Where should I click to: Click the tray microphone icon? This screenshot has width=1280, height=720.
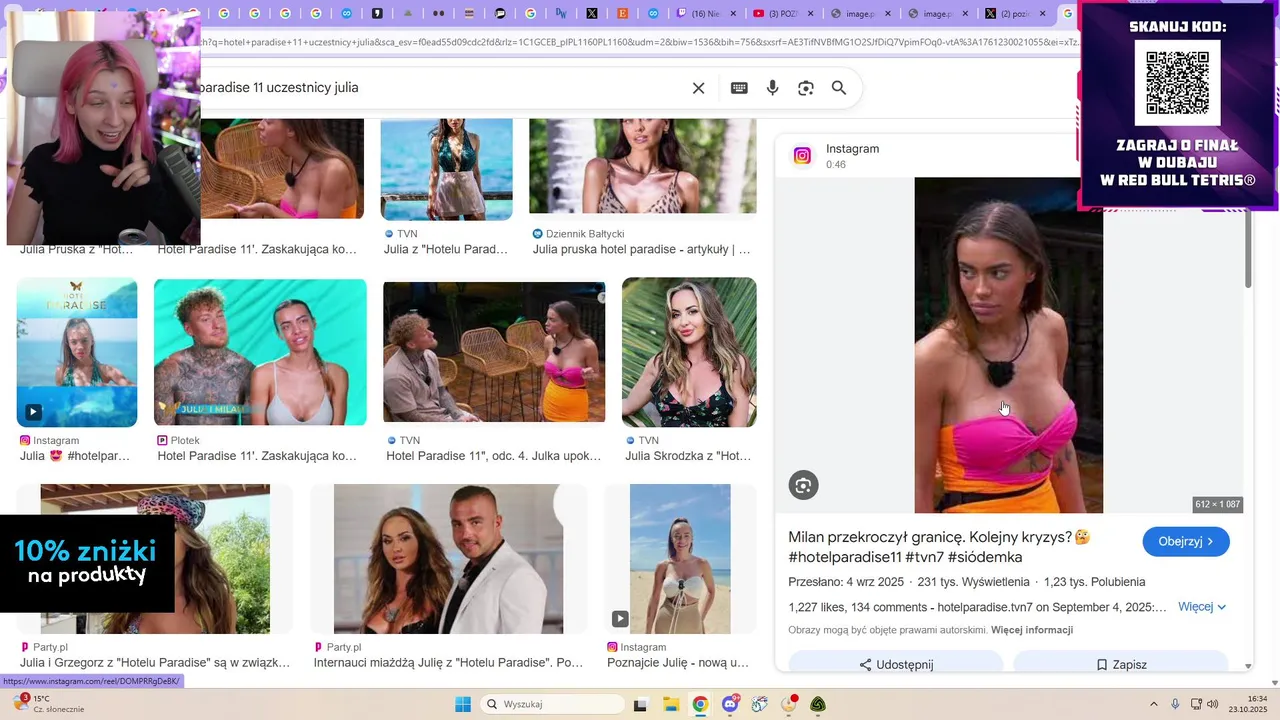[1175, 704]
